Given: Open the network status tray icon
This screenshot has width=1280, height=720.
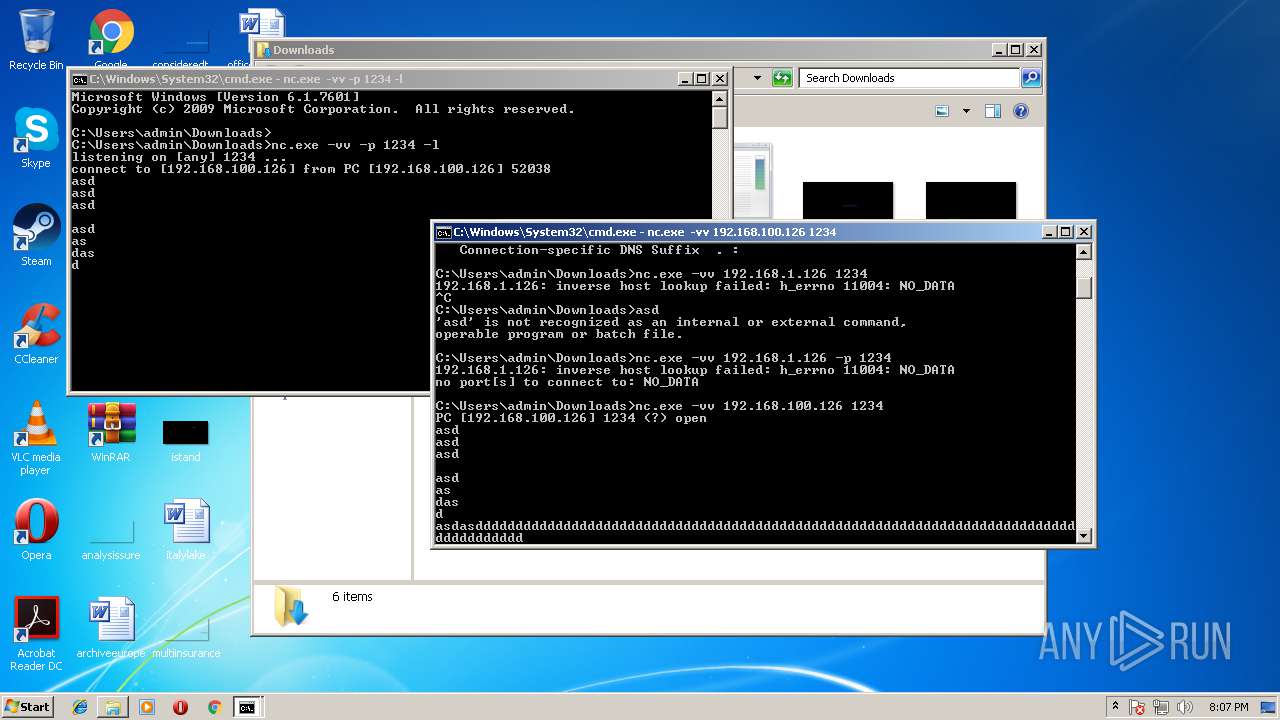Looking at the screenshot, I should pos(1162,707).
